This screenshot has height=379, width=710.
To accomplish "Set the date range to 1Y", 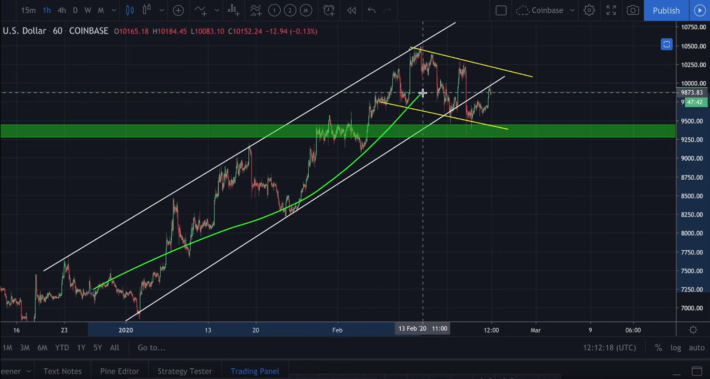I will pos(81,348).
